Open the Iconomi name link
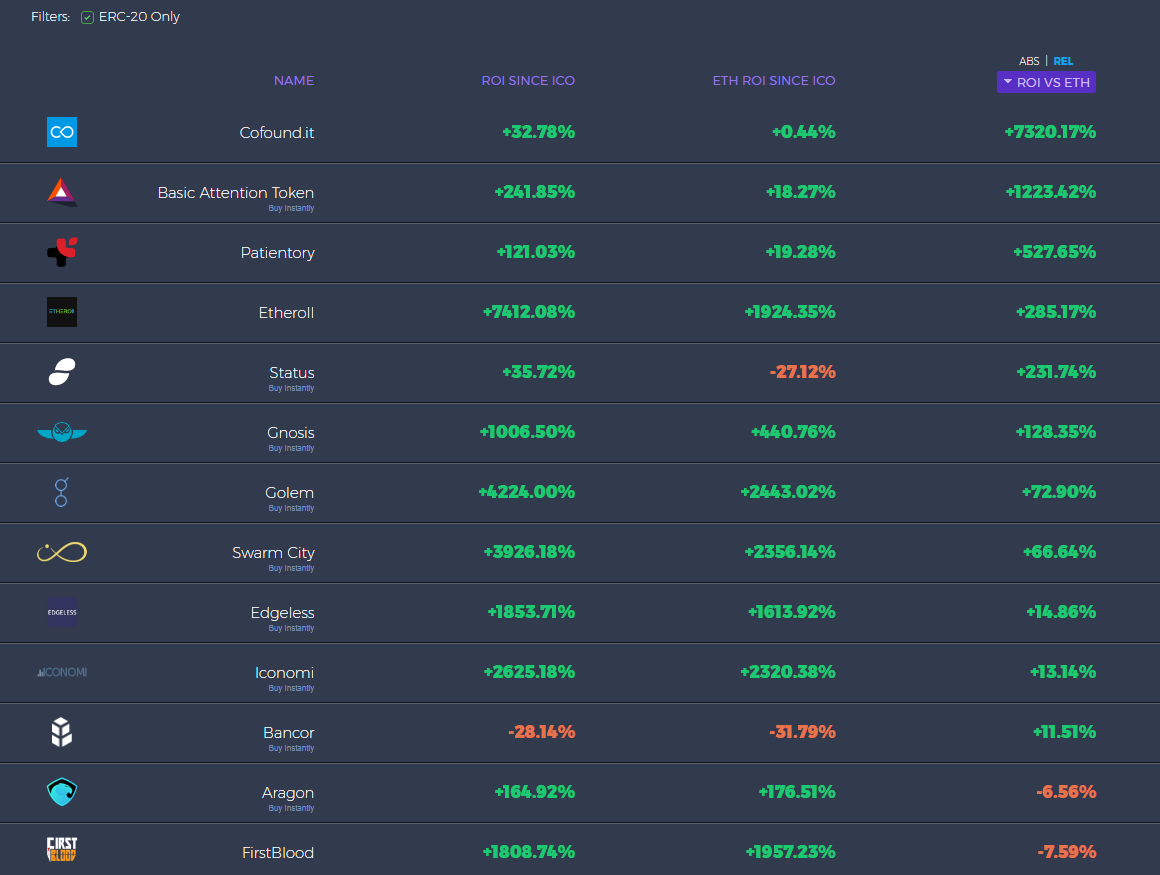Screen dimensions: 1160x875 pos(284,672)
